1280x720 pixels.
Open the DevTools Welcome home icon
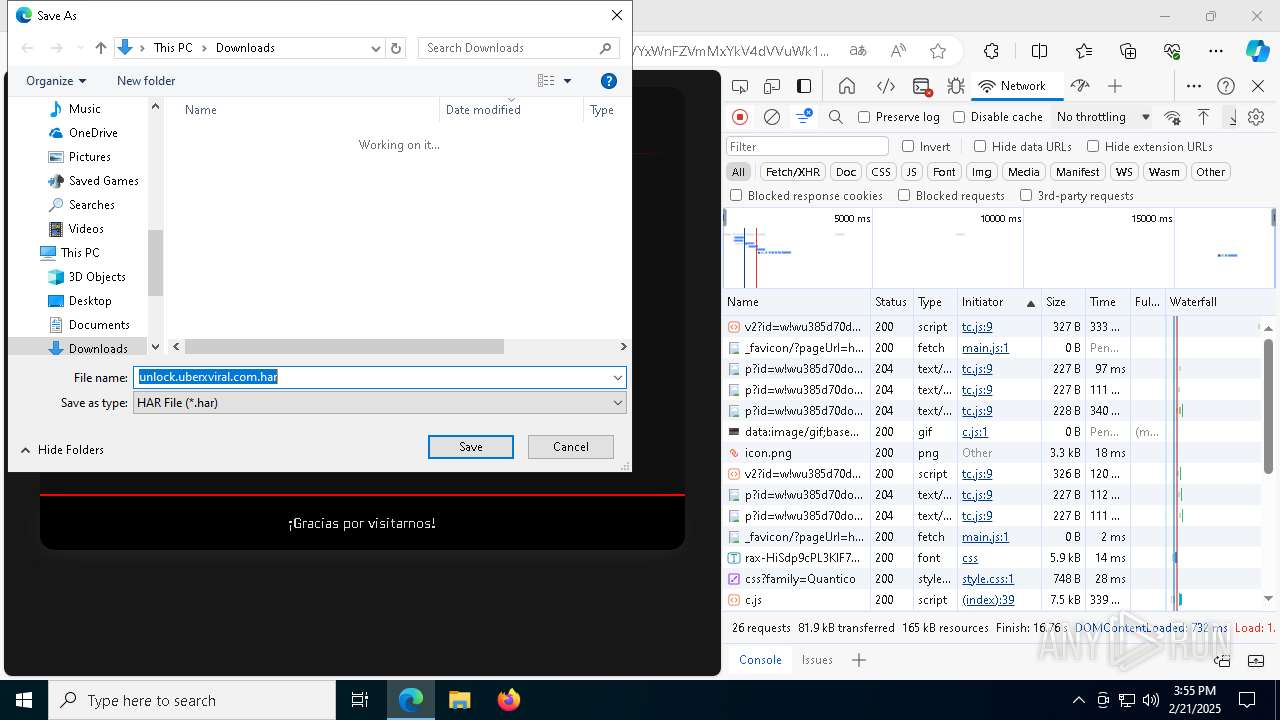pyautogui.click(x=847, y=86)
